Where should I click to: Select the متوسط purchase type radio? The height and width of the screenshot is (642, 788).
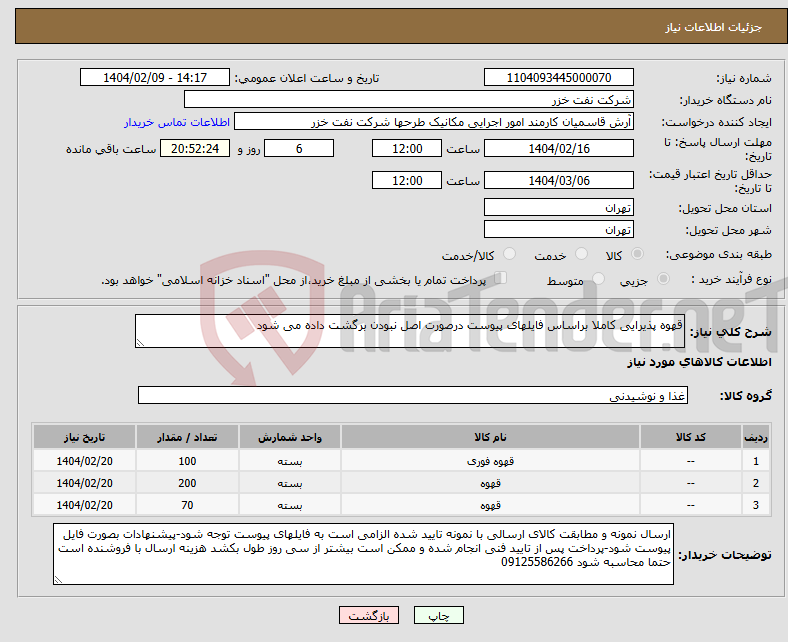pos(598,279)
